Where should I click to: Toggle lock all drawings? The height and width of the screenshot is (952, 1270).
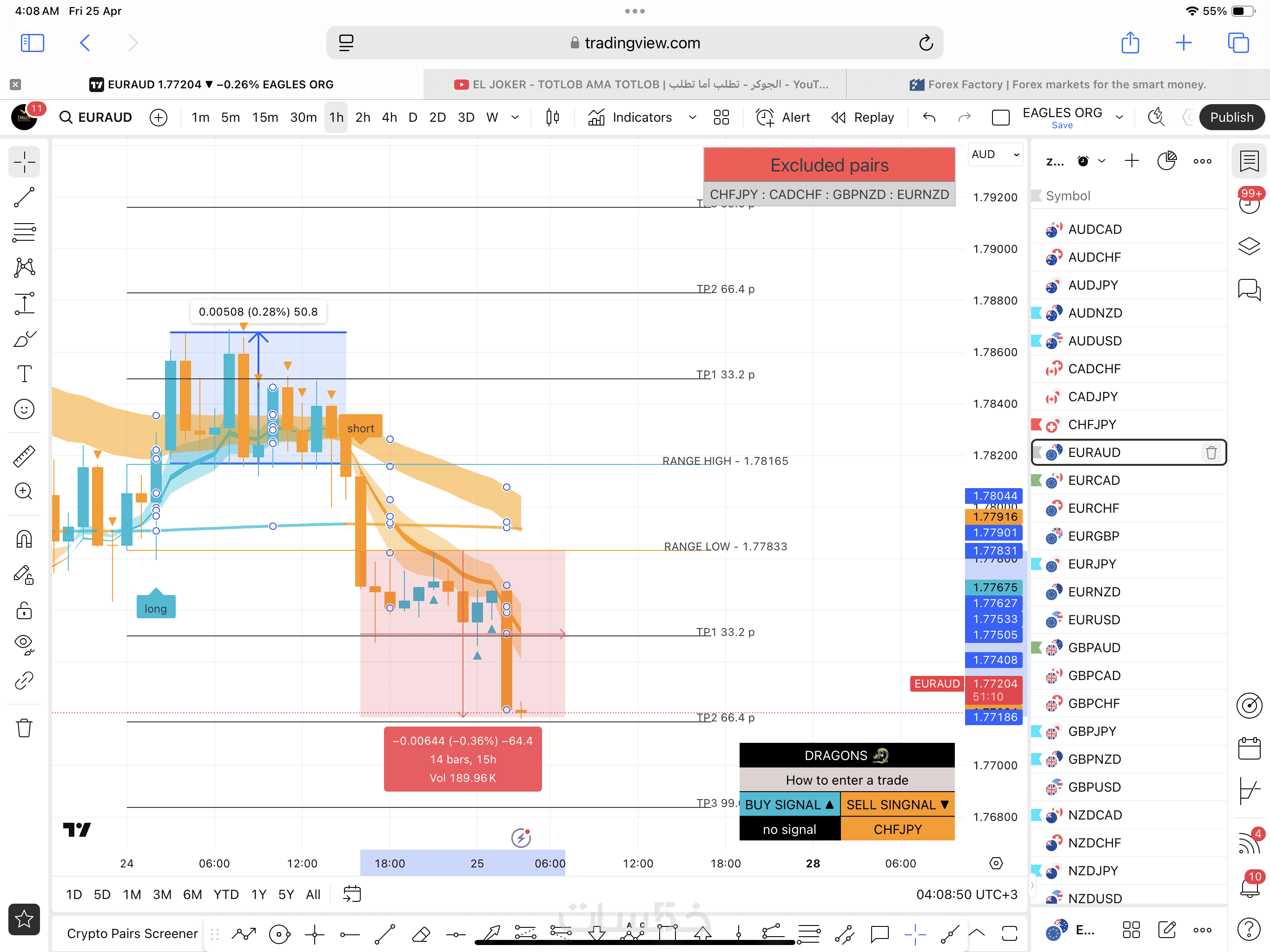[24, 610]
